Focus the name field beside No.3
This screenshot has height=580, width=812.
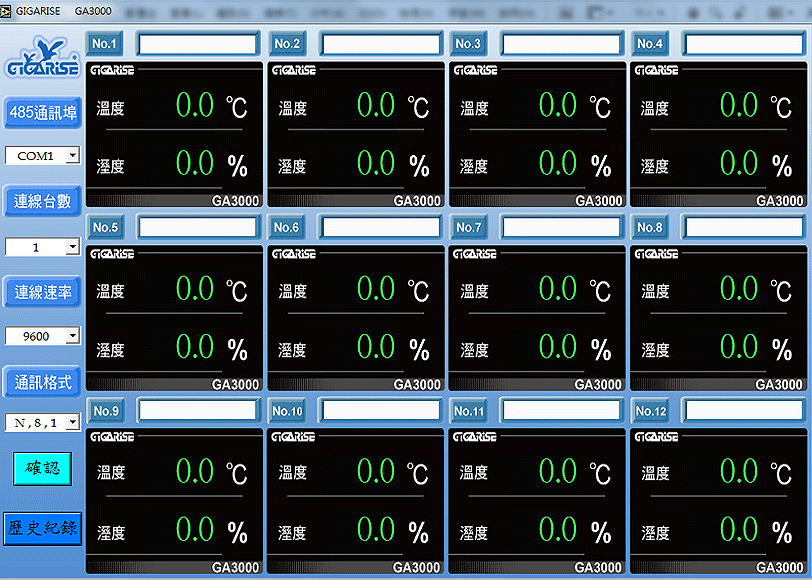(x=561, y=44)
